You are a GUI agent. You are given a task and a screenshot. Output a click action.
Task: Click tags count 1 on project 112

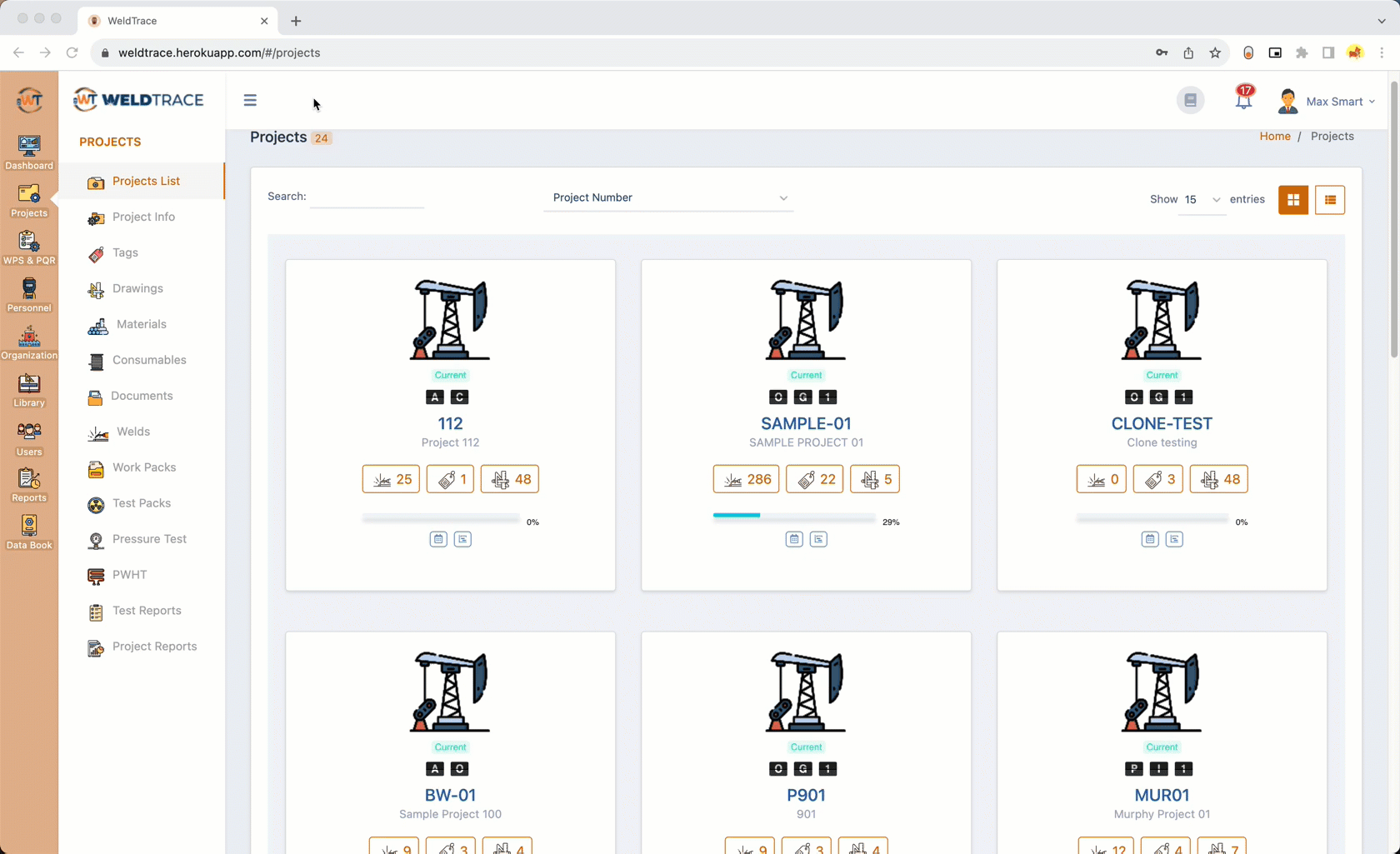click(x=451, y=479)
